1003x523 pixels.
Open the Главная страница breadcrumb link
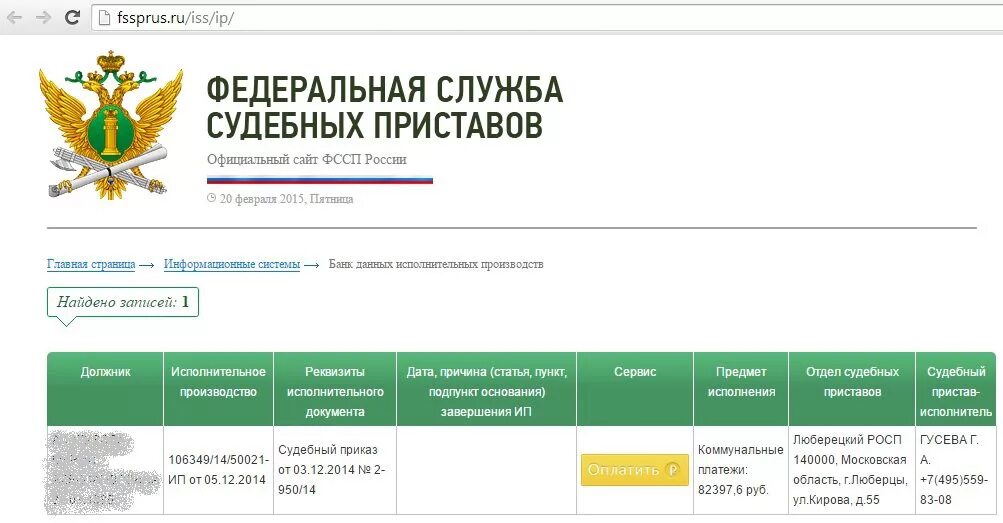(91, 264)
